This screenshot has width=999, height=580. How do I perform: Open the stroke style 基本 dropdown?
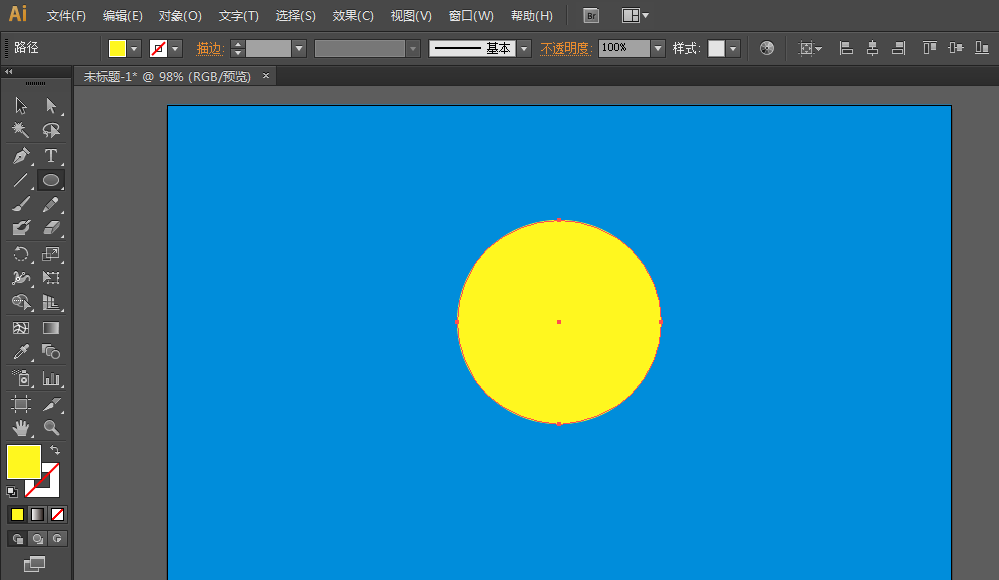click(x=523, y=48)
